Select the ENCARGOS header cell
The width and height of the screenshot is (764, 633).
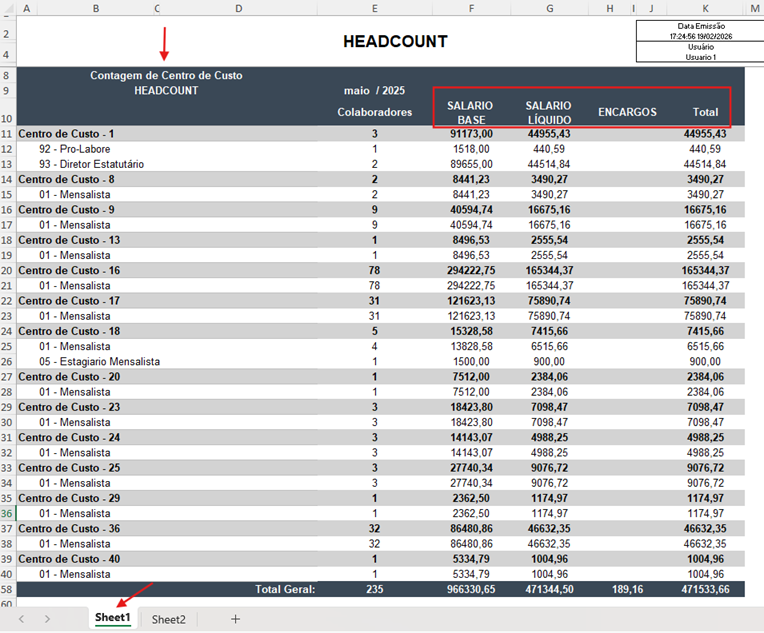[x=627, y=112]
